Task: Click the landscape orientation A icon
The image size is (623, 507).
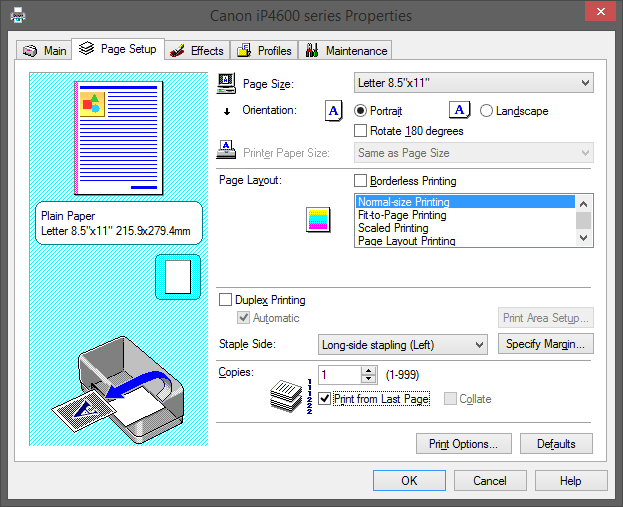Action: click(x=460, y=110)
